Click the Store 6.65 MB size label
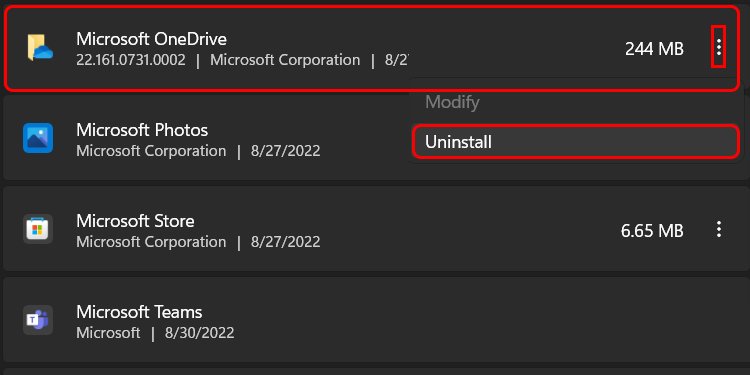Screen dimensions: 750x375 coord(652,231)
